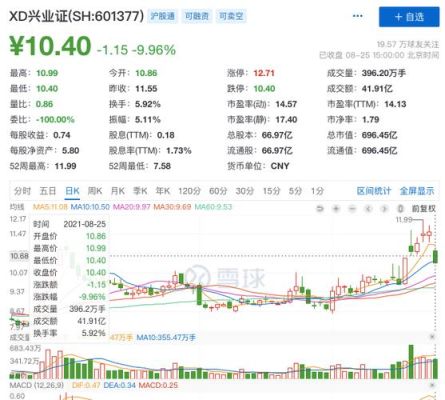This screenshot has height=400, width=445.
Task: Move chart left with the left arrow icon
Action: point(368,209)
